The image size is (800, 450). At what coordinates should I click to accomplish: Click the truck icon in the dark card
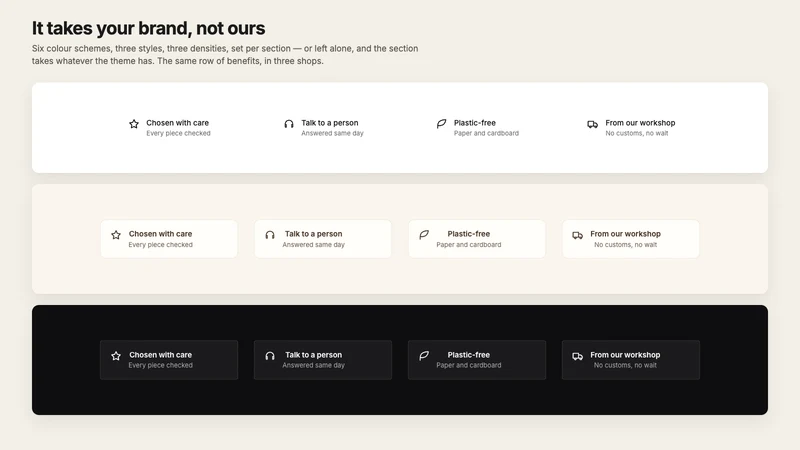pos(578,356)
